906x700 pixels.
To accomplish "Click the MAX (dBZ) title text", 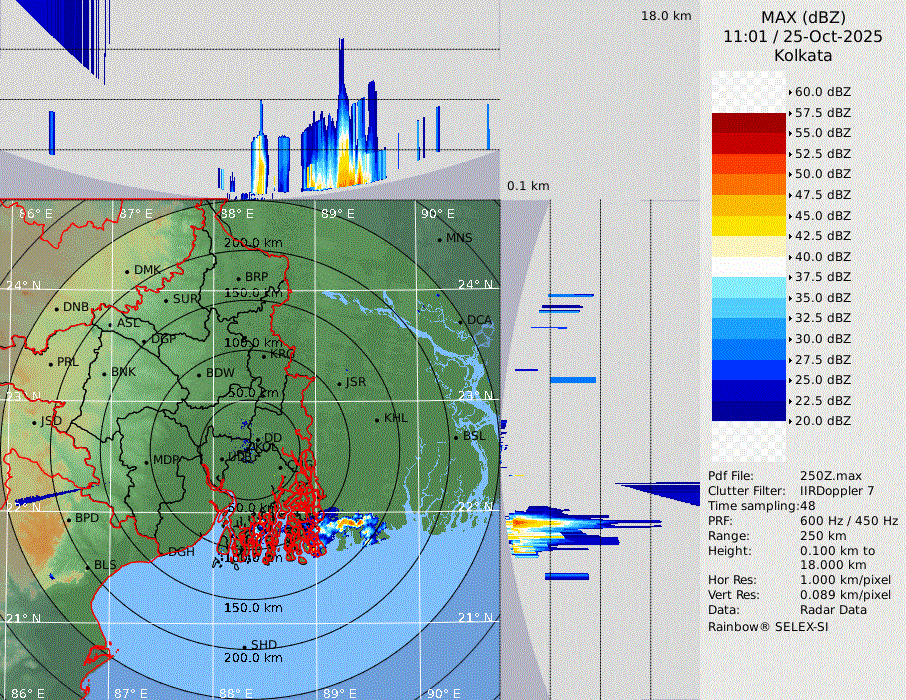I will [x=803, y=17].
